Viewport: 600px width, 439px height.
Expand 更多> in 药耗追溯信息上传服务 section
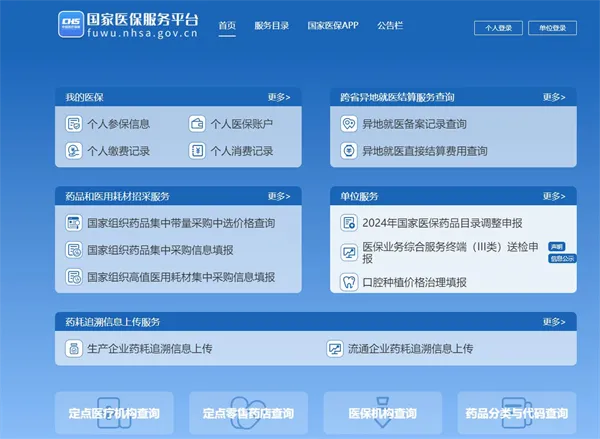[x=554, y=322]
